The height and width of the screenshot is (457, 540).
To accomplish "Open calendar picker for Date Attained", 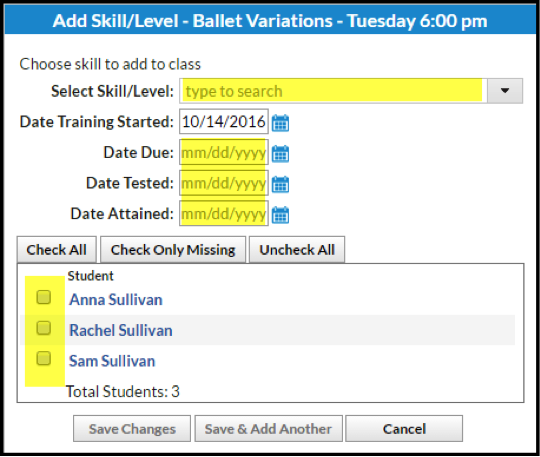I will 280,215.
